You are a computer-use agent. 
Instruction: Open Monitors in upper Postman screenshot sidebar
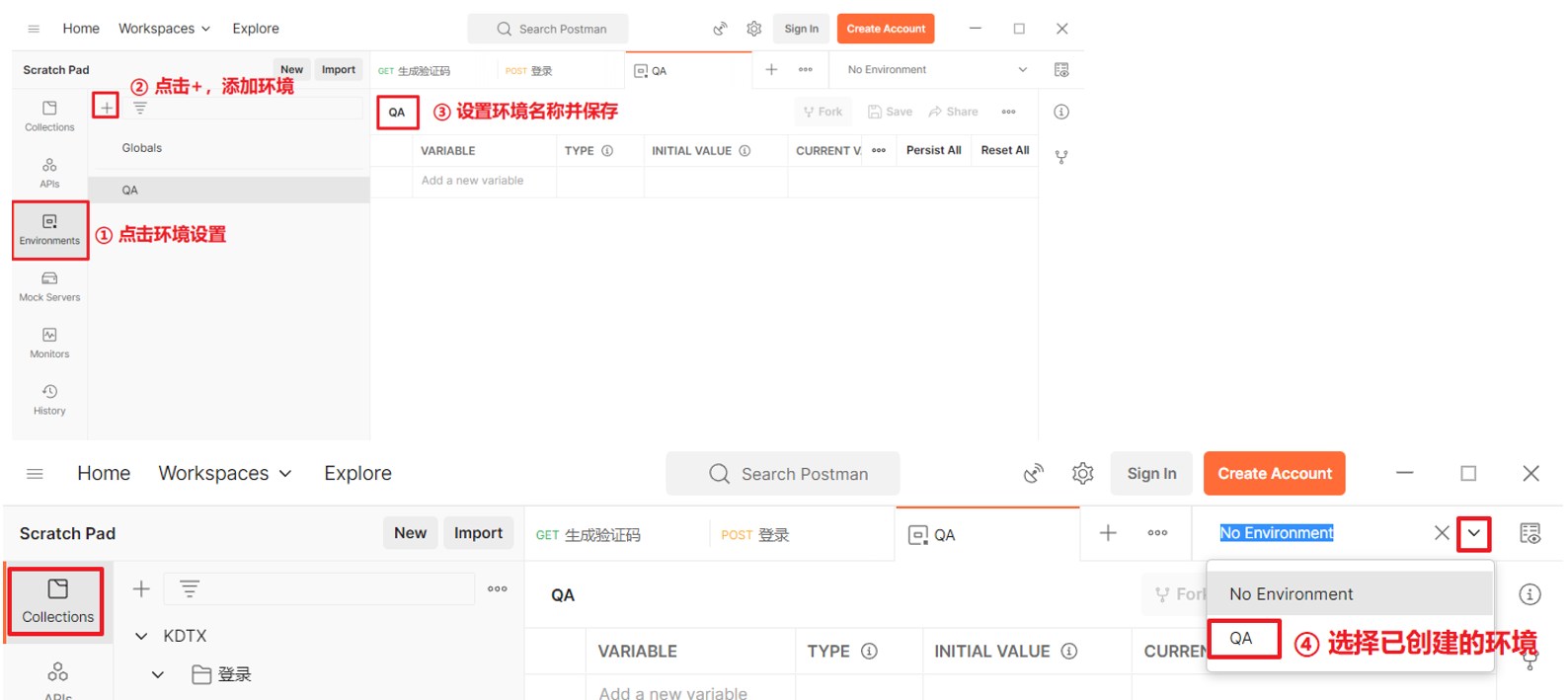pos(49,342)
